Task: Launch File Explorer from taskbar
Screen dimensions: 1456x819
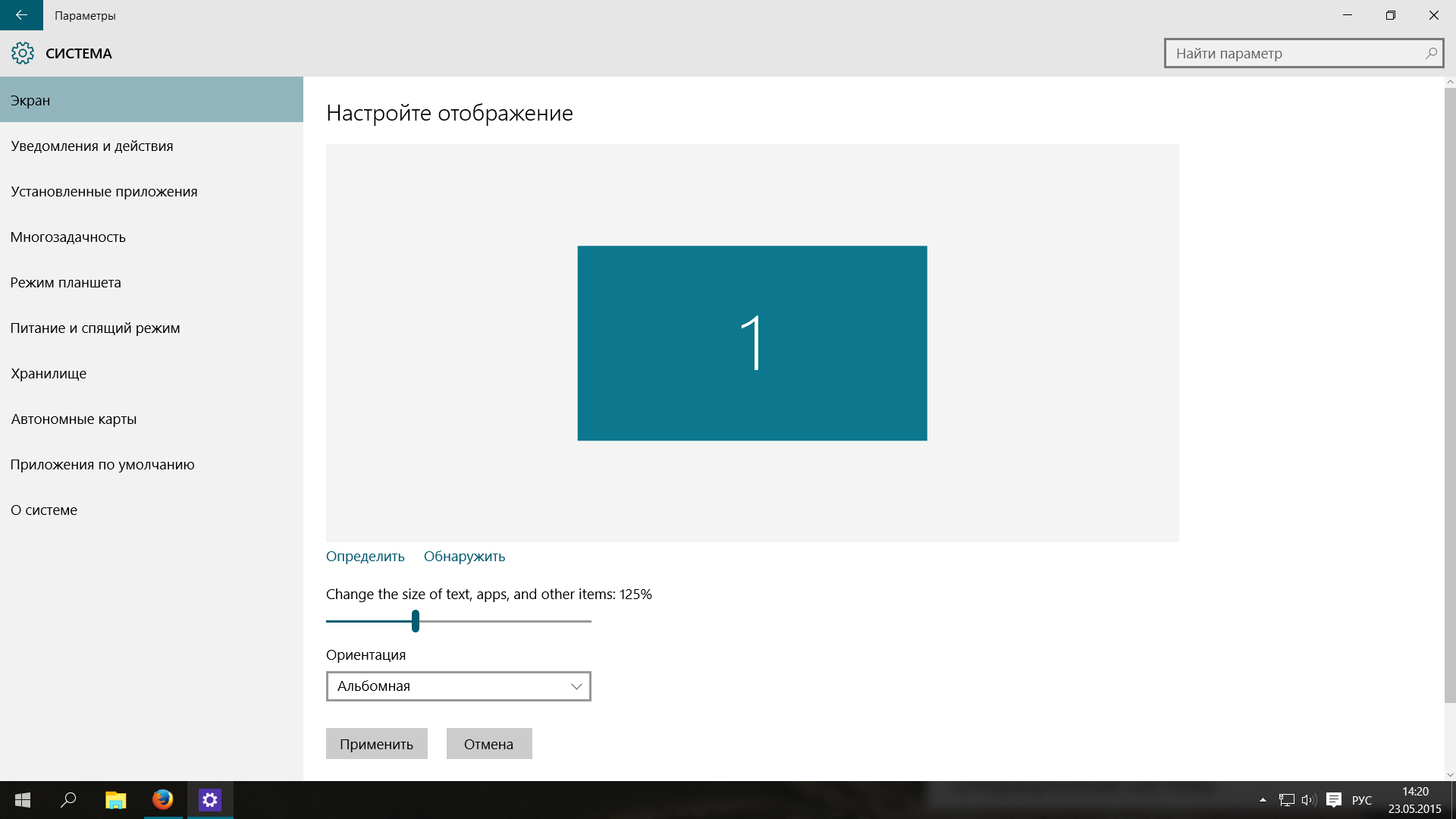Action: coord(115,800)
